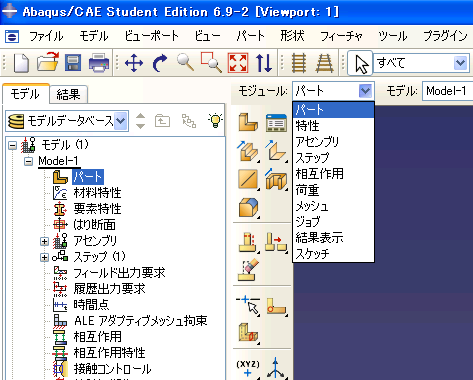Viewport: 473px width, 380px height.
Task: Click the New model database icon
Action: click(21, 63)
